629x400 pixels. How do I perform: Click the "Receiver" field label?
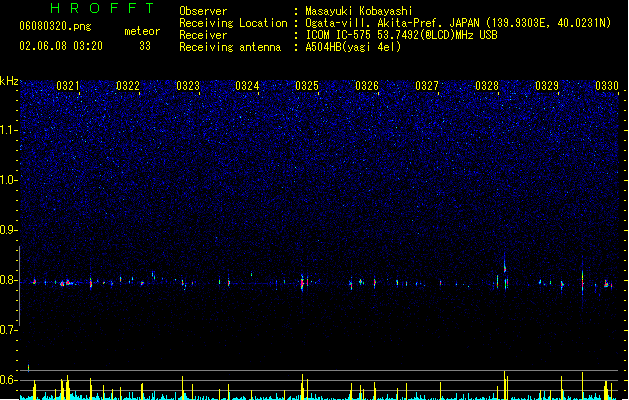203,35
